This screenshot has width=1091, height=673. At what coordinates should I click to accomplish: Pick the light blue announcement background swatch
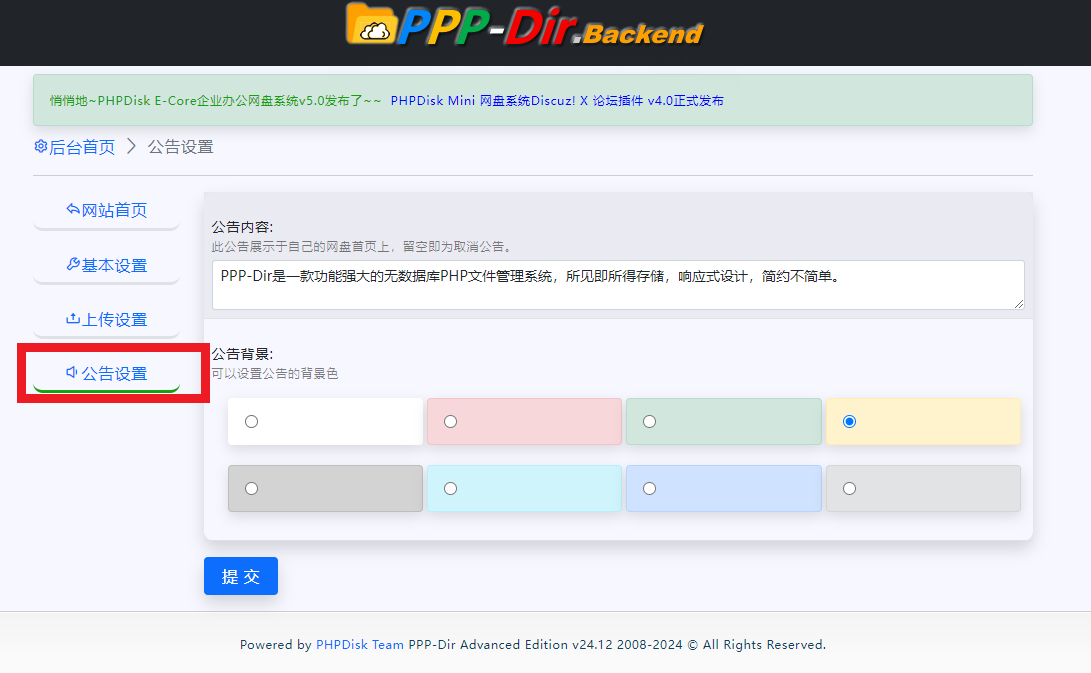click(x=650, y=489)
